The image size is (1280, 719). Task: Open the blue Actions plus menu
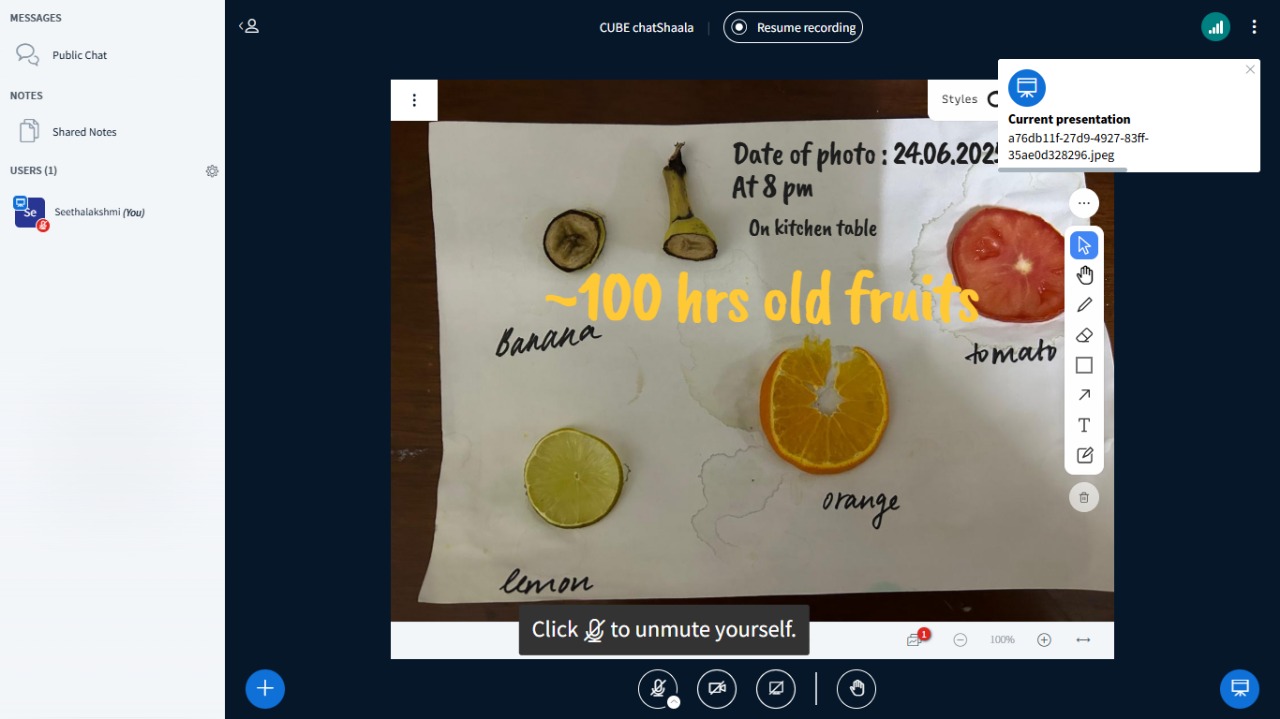pos(265,688)
